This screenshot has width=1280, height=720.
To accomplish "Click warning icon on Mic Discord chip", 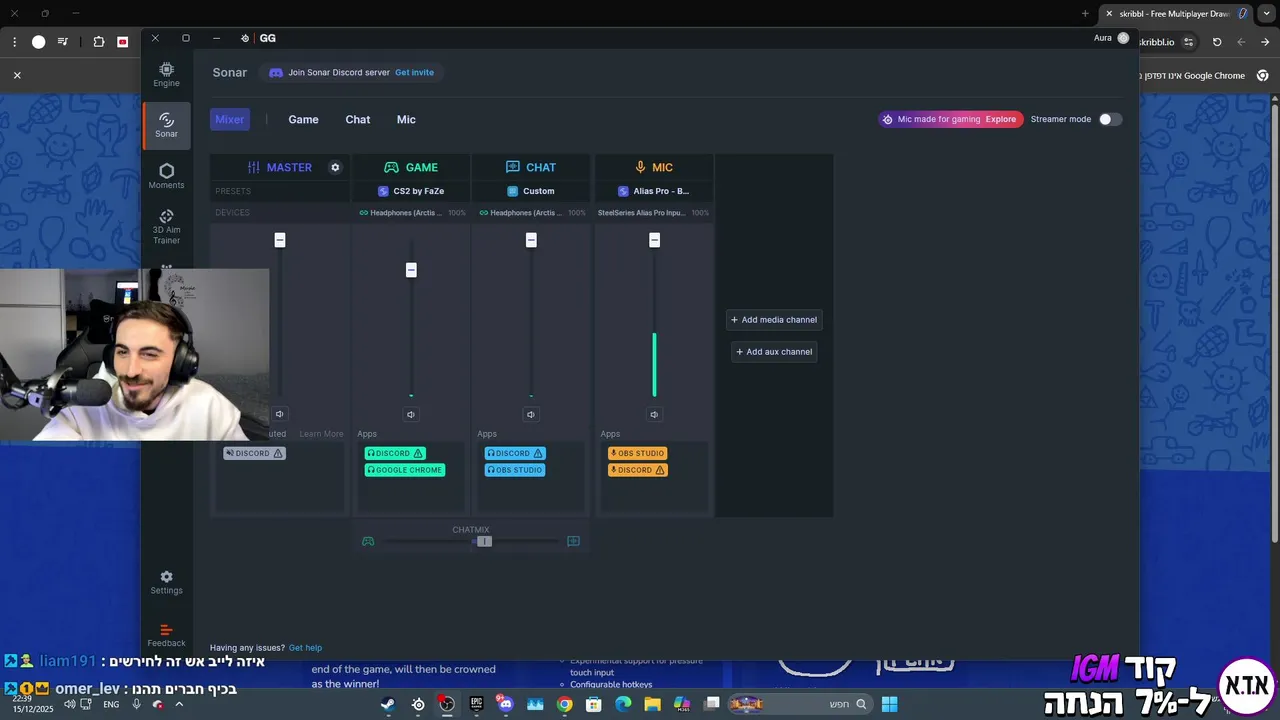I will pyautogui.click(x=660, y=470).
